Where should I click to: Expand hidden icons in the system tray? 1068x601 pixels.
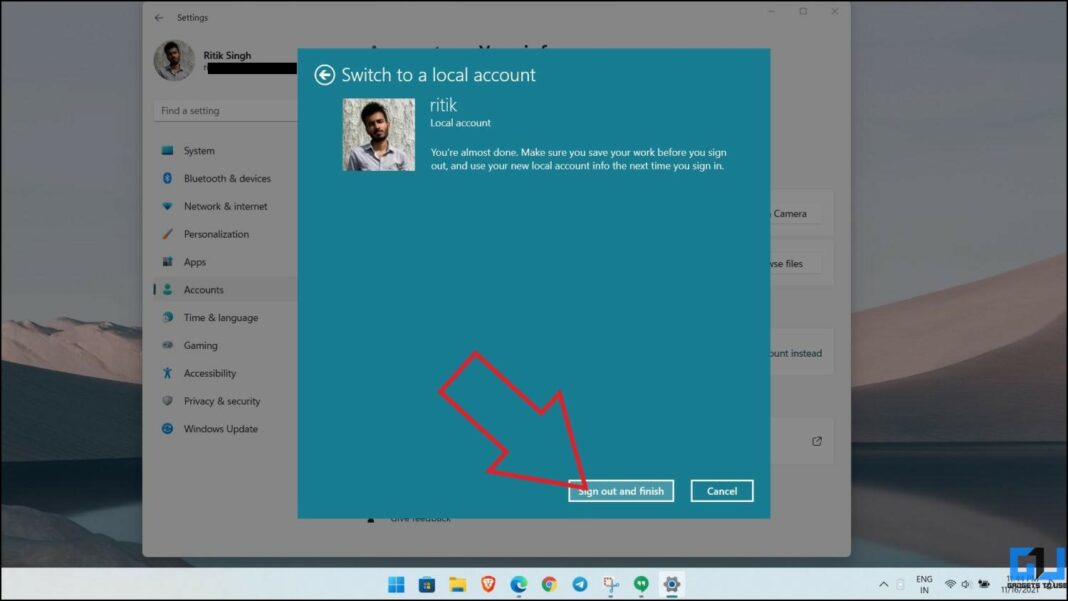click(884, 584)
